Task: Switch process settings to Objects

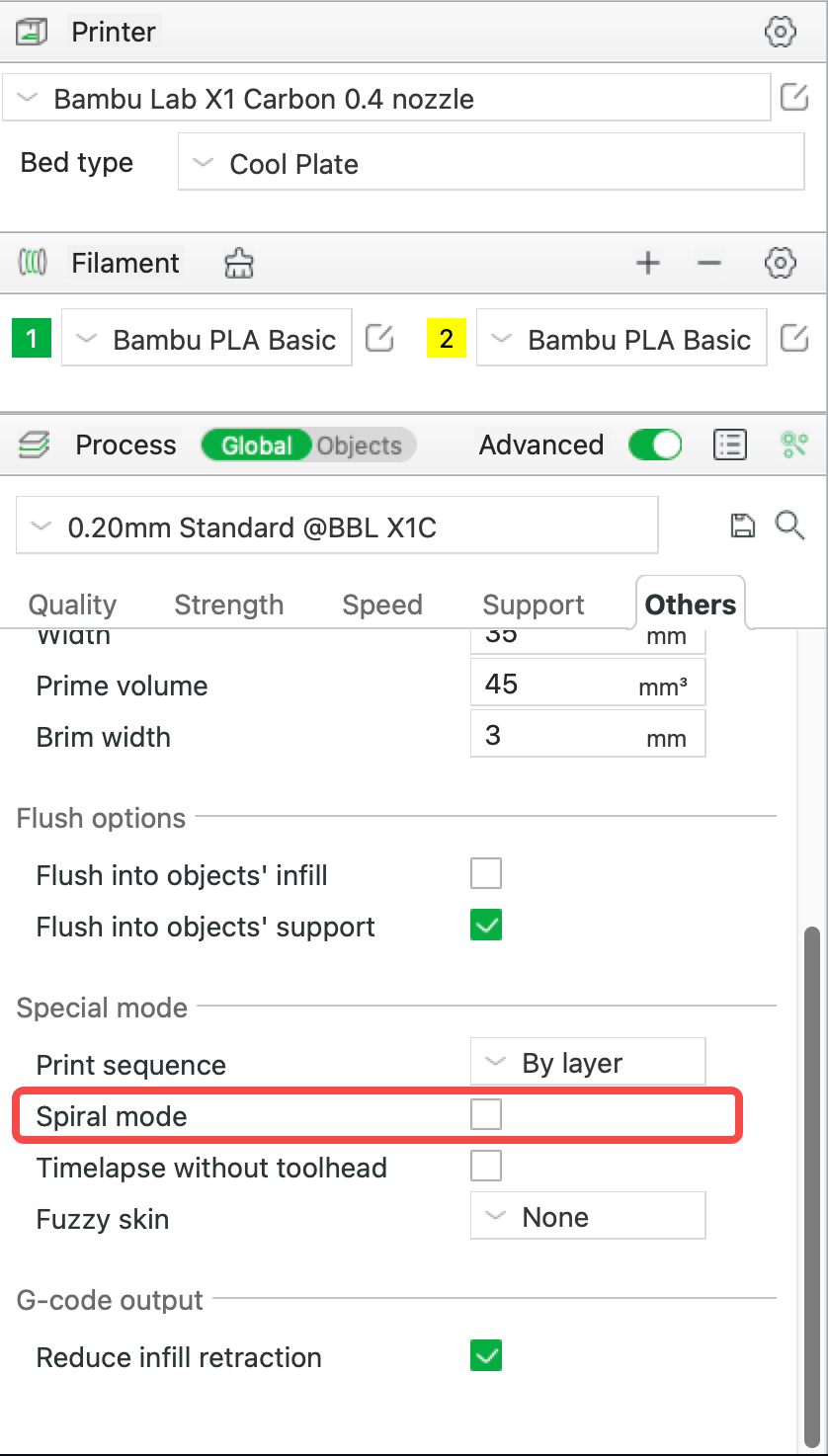Action: click(x=359, y=445)
